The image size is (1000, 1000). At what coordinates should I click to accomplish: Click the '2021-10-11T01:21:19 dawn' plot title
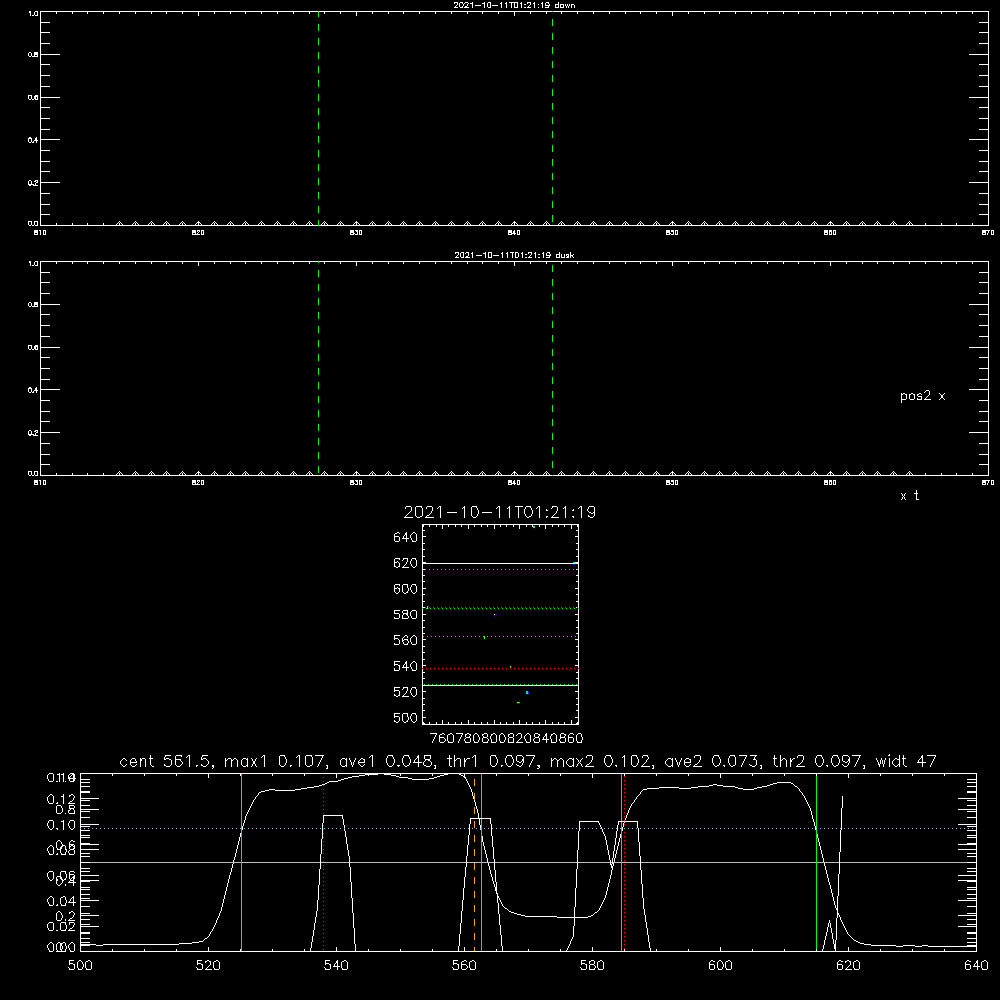pos(514,5)
